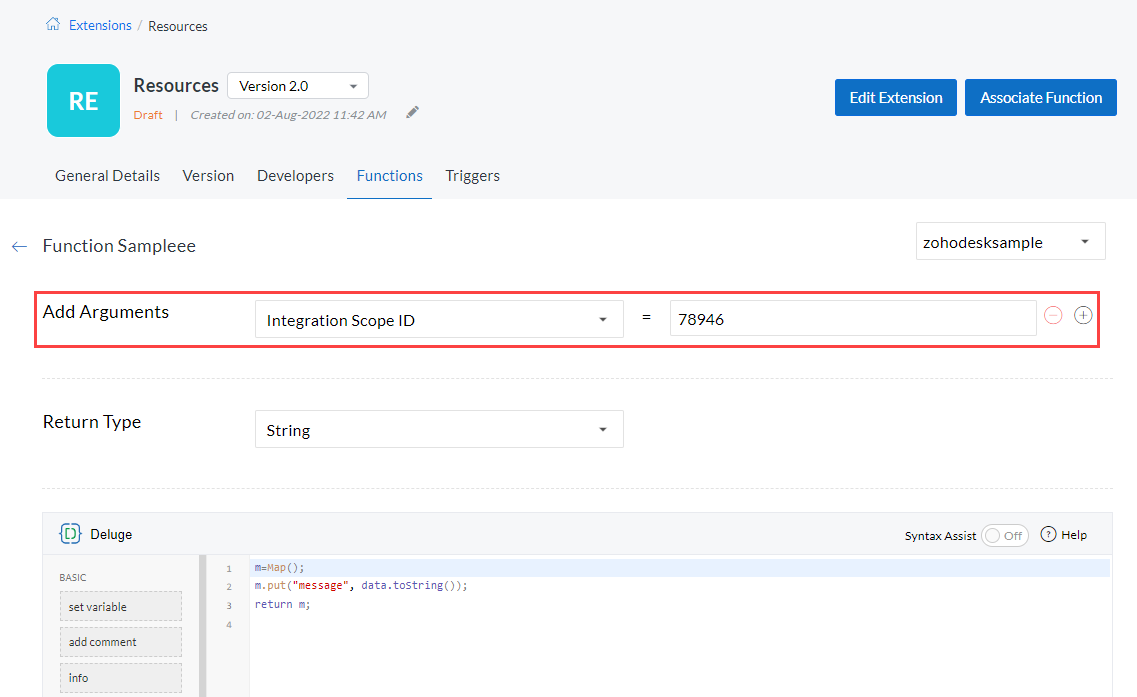Add another argument with plus icon
This screenshot has width=1137, height=697.
[x=1083, y=315]
